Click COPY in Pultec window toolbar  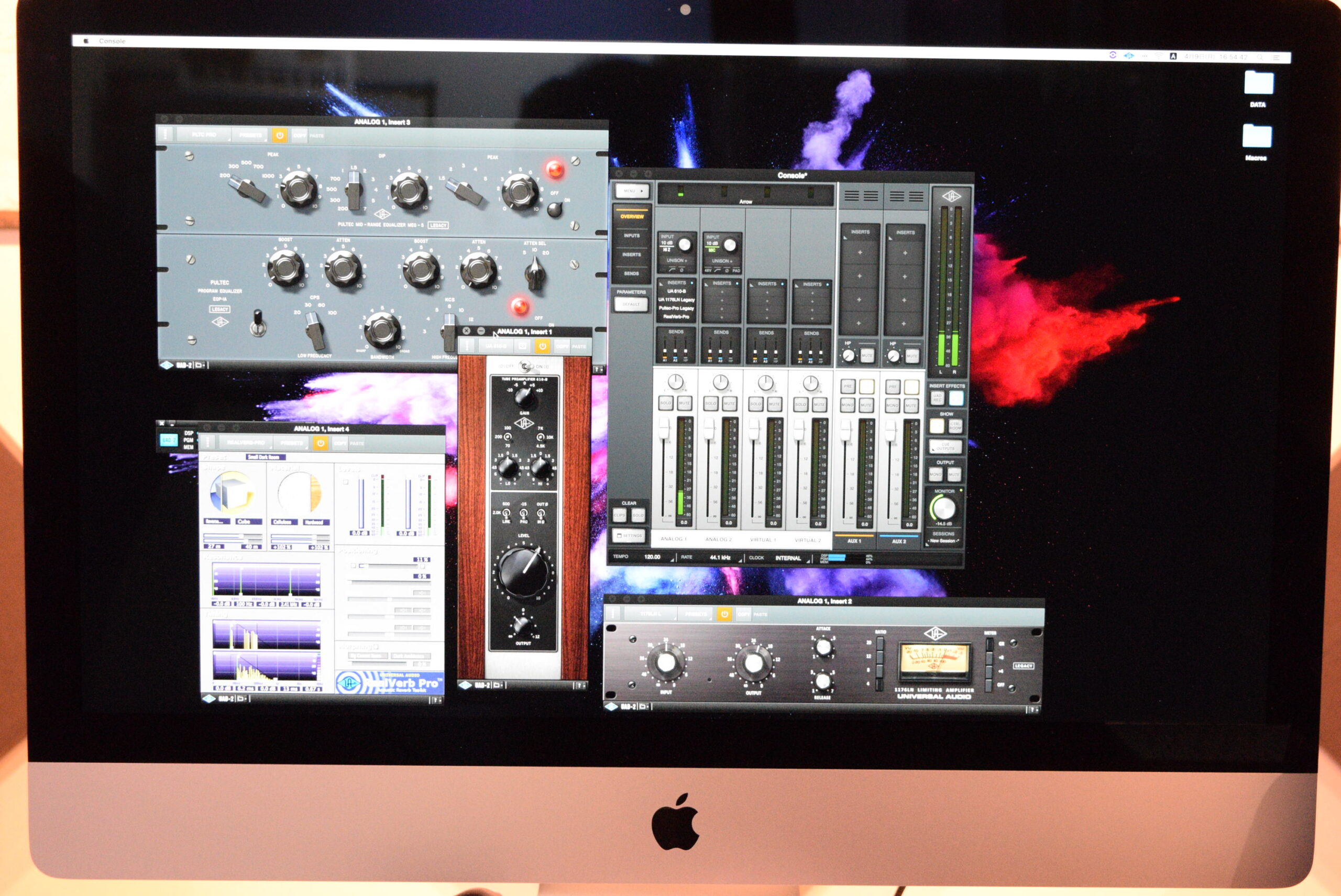coord(300,136)
